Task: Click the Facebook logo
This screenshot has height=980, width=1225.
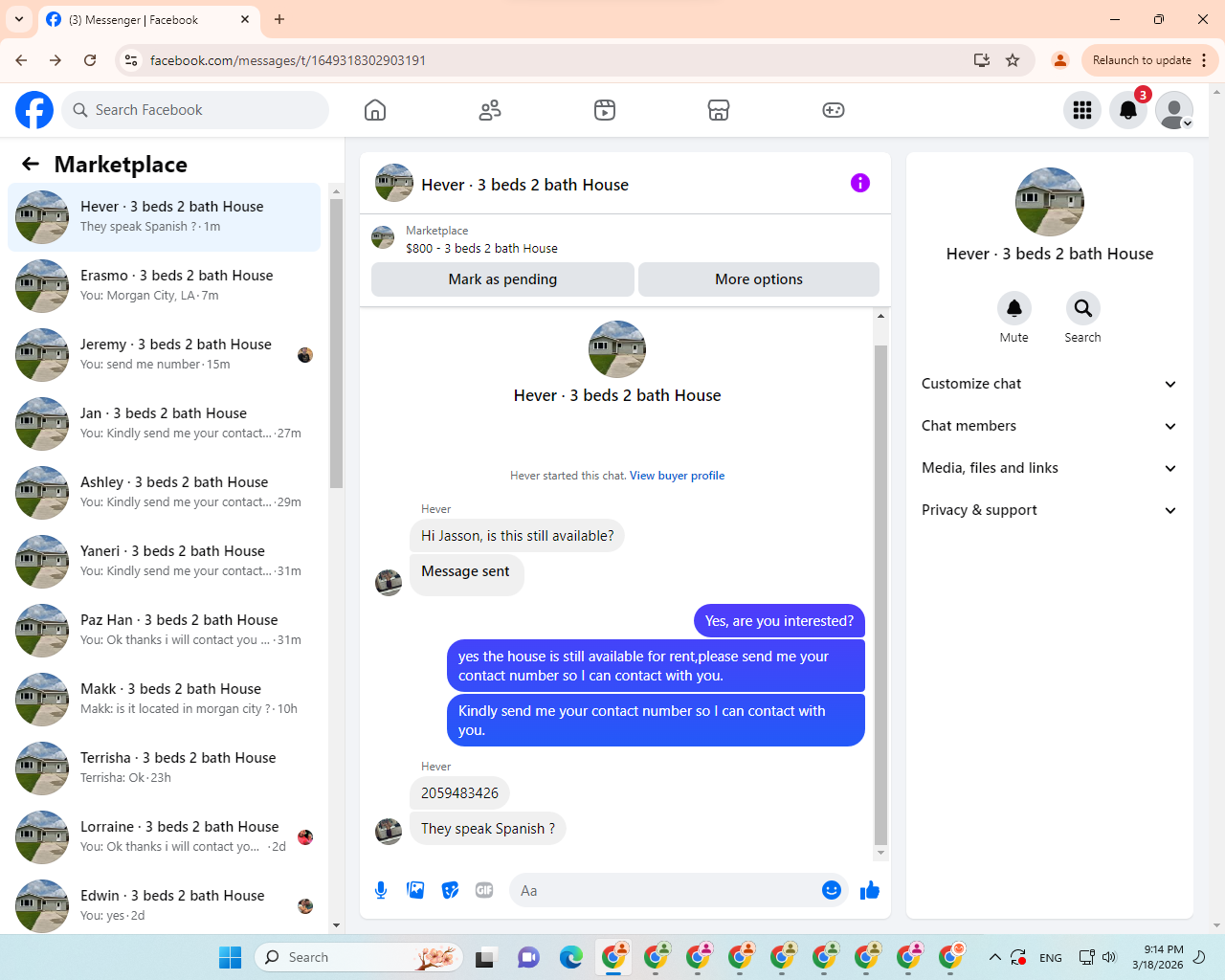Action: click(x=34, y=110)
